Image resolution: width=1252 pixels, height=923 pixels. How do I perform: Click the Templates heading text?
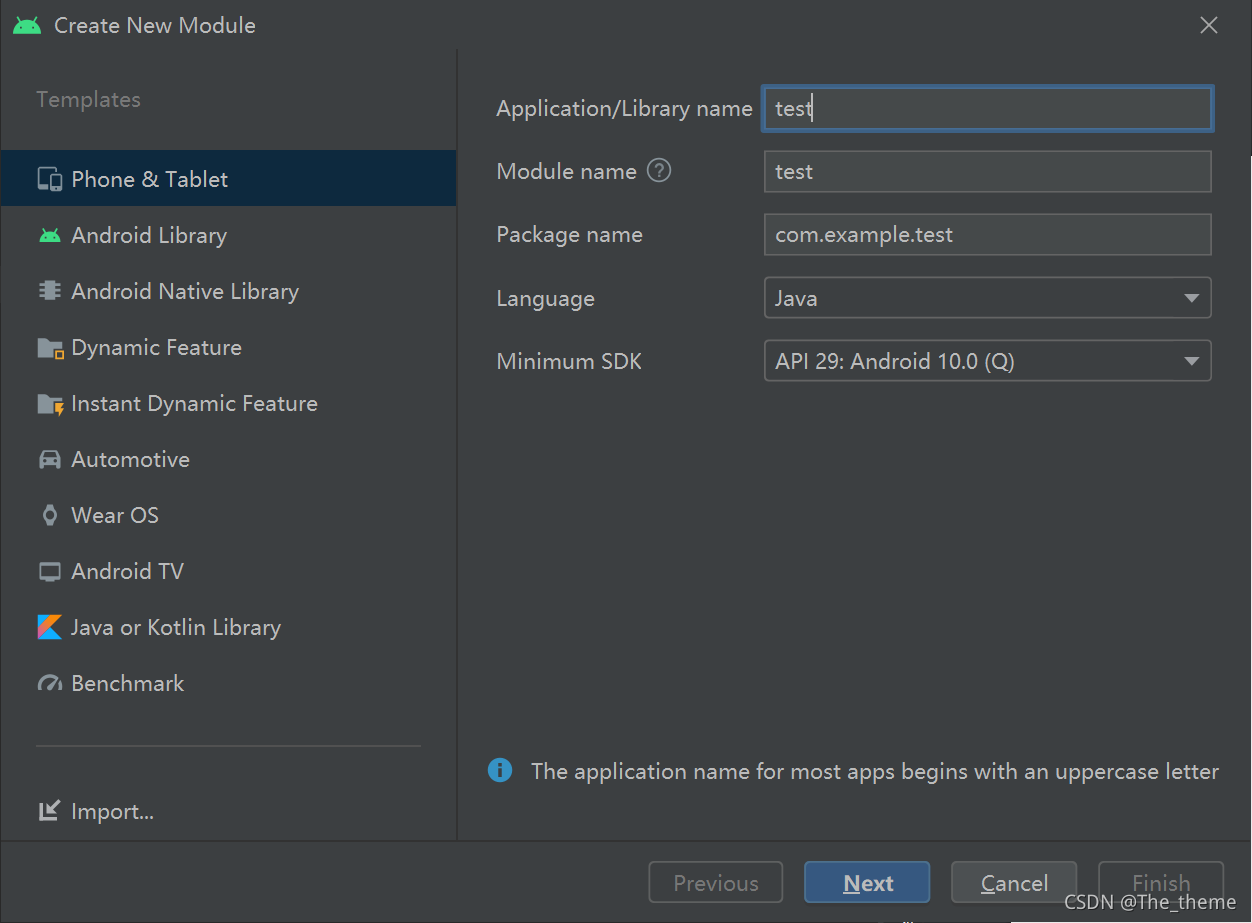(89, 99)
